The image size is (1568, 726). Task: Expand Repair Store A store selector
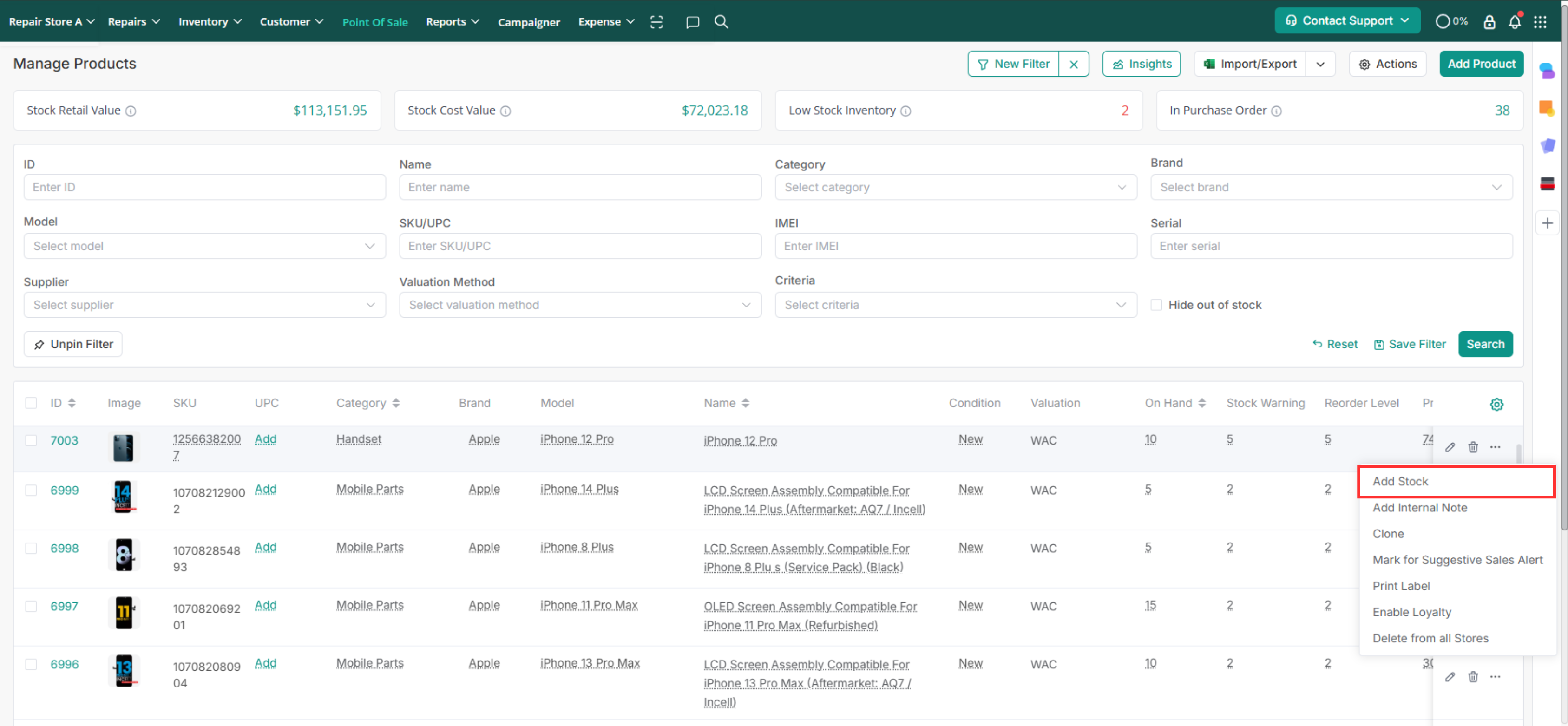pyautogui.click(x=52, y=22)
